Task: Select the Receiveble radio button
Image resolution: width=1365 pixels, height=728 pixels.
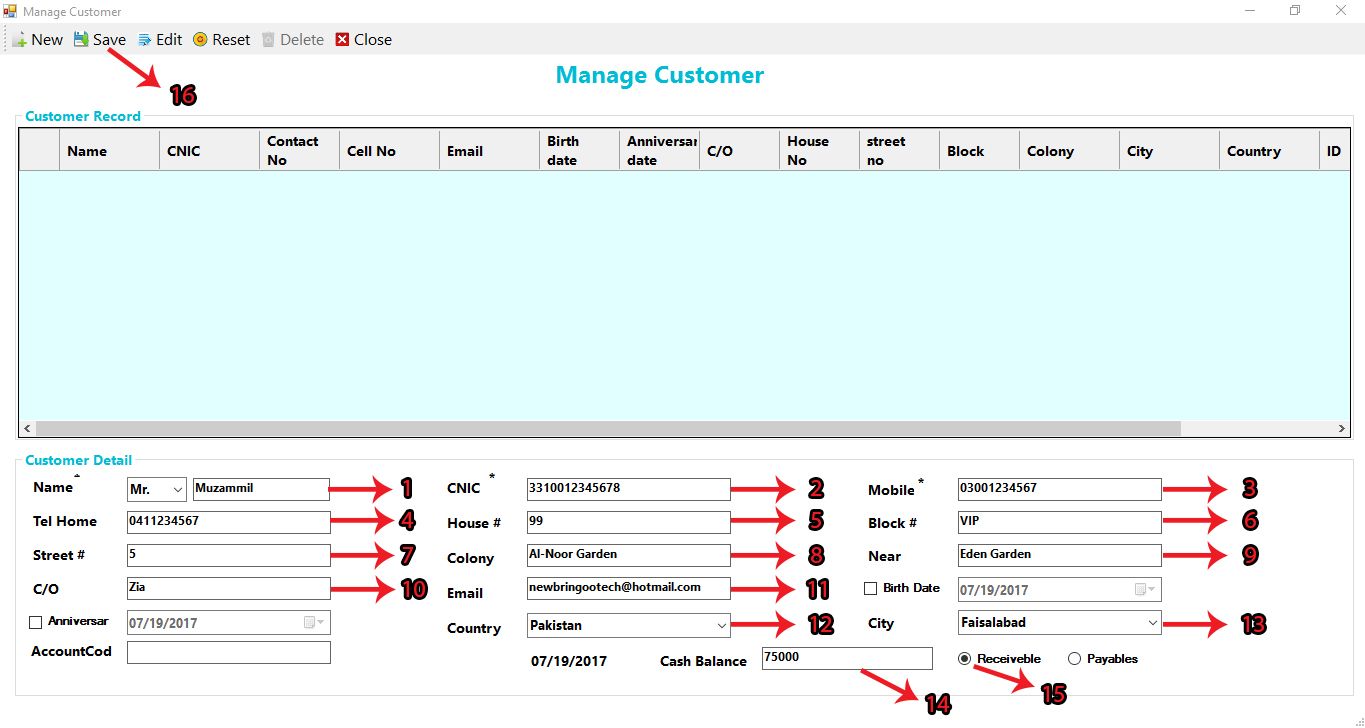Action: click(x=964, y=659)
